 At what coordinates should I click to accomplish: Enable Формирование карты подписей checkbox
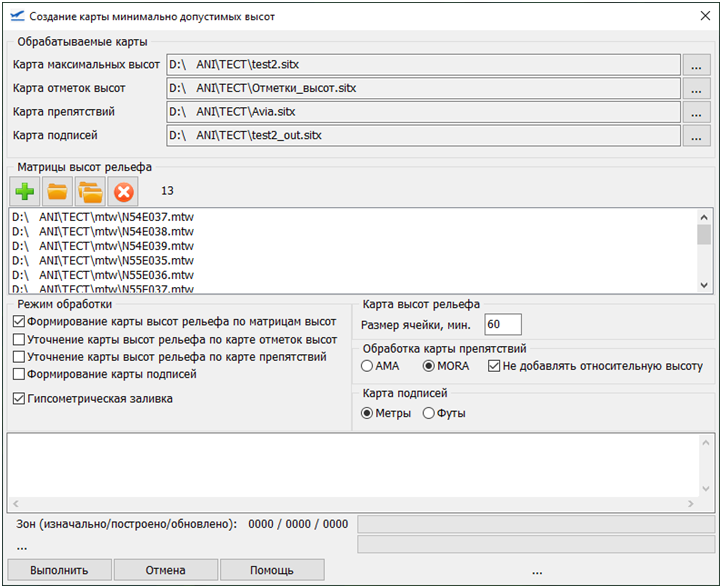point(19,374)
